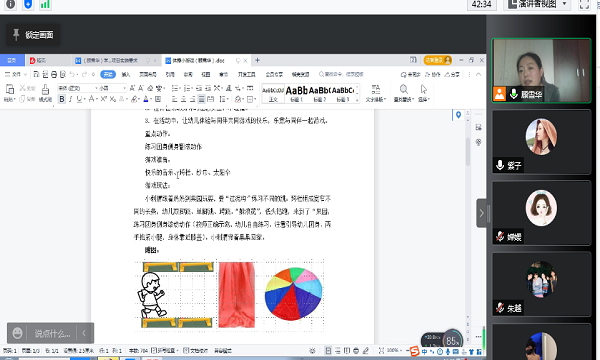
Task: Click the decrease indent icon
Action: (x=199, y=88)
